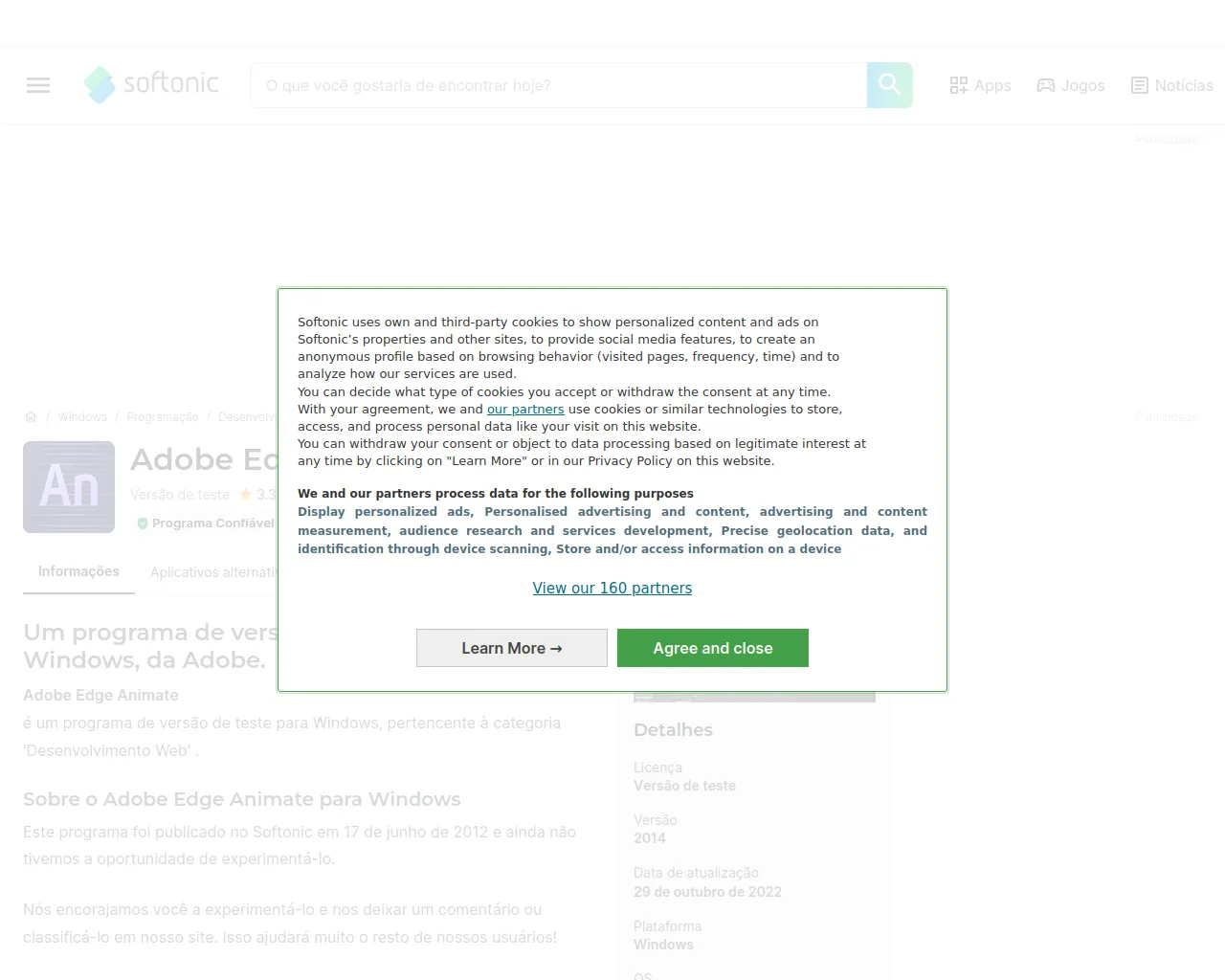Click the 'Versão de teste' label under app title

(x=180, y=495)
